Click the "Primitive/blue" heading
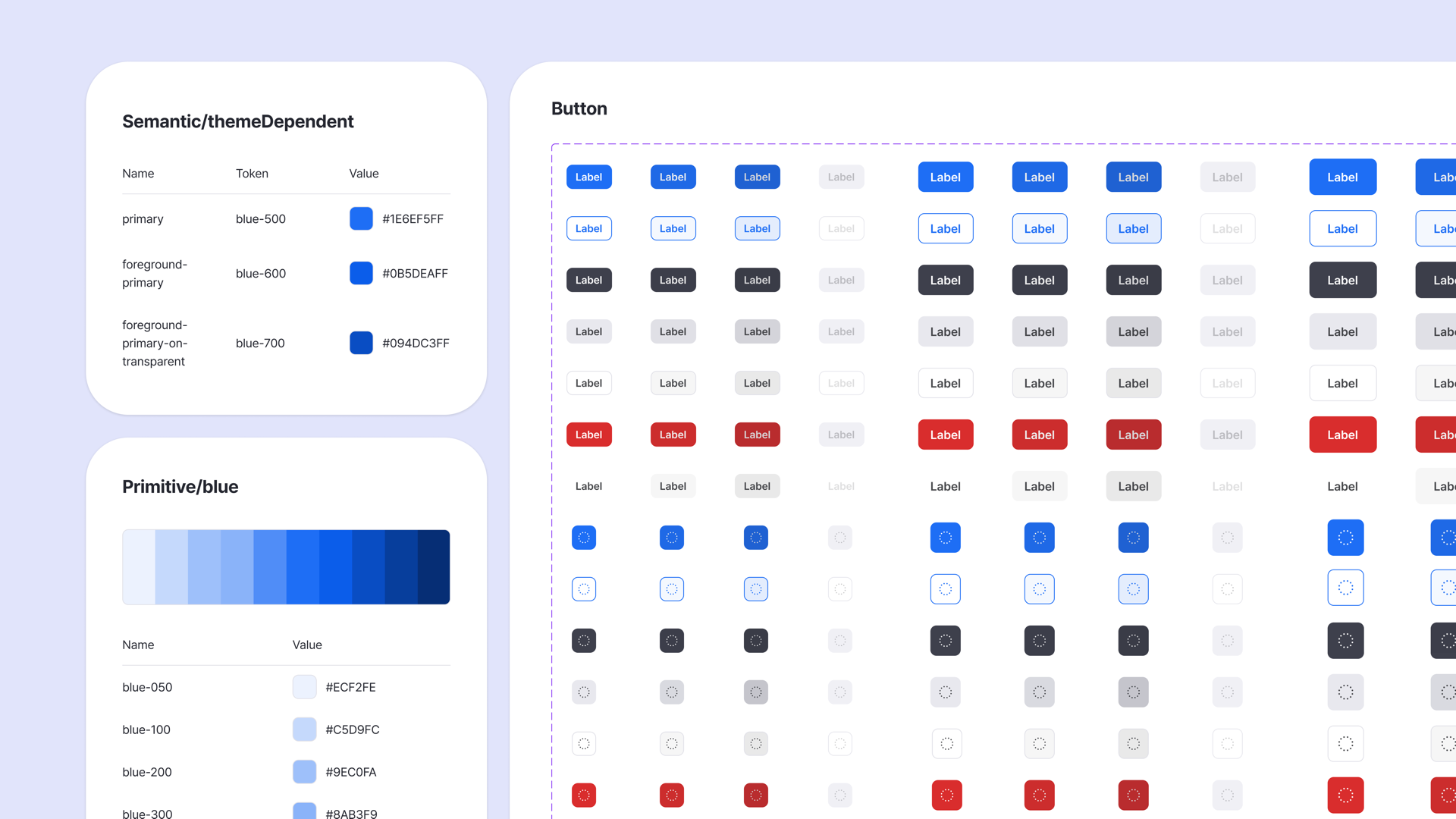This screenshot has width=1456, height=819. coord(180,487)
